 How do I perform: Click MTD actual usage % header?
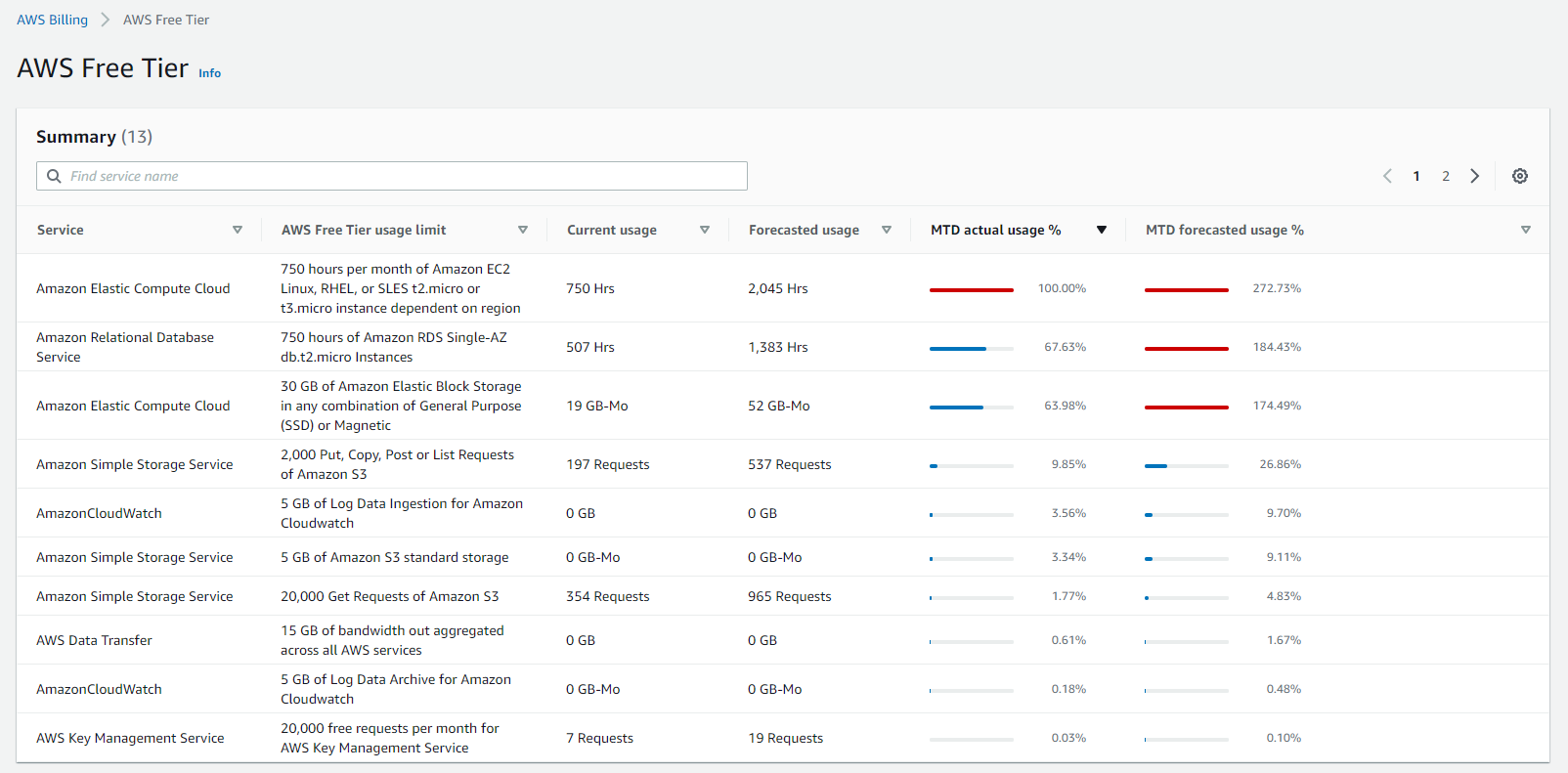pos(996,230)
